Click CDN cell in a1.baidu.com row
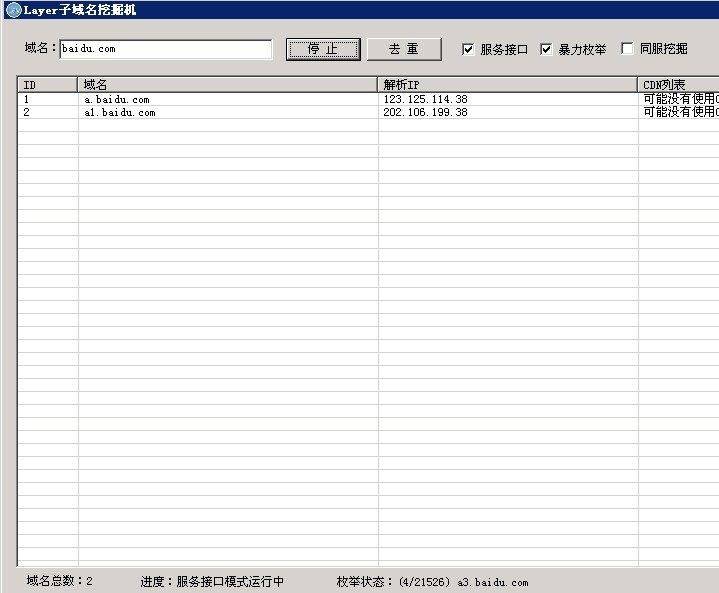This screenshot has width=719, height=593. click(x=681, y=112)
